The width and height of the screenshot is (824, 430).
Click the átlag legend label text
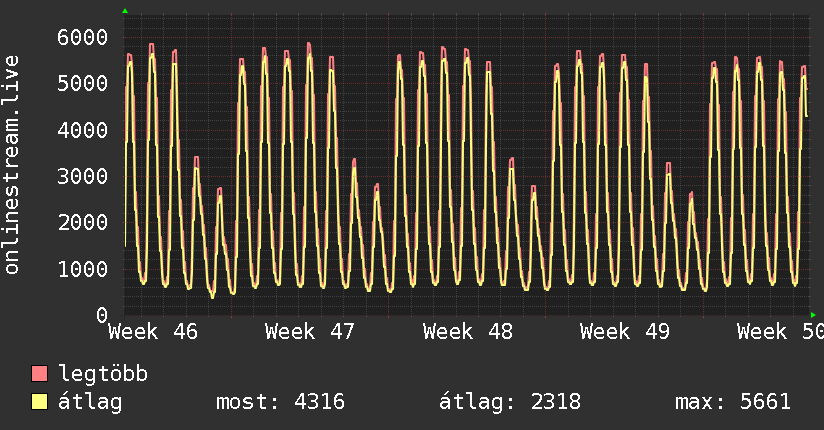coord(90,403)
